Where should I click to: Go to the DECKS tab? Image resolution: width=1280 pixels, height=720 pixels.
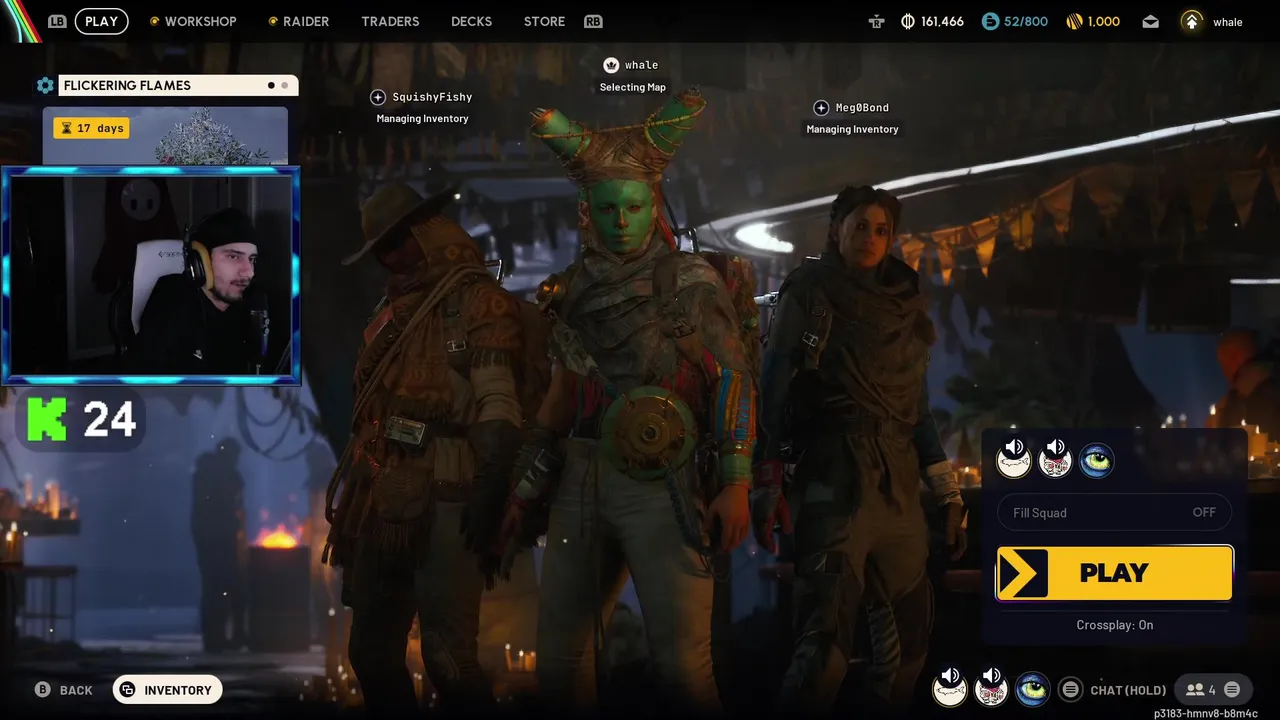click(x=471, y=21)
